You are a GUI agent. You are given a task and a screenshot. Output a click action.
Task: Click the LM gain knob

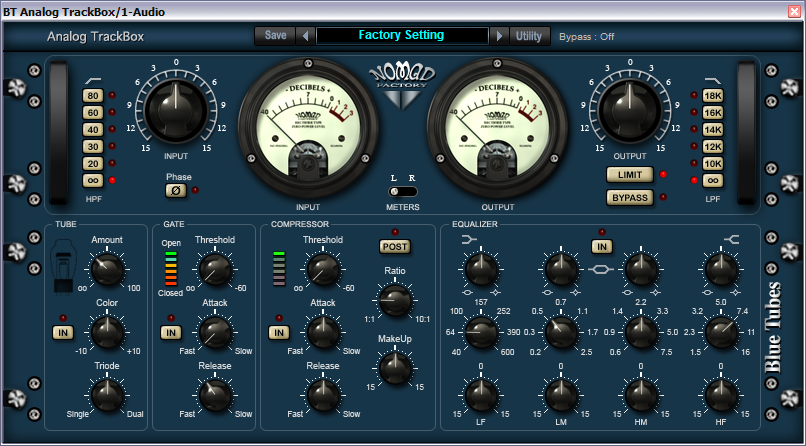pyautogui.click(x=561, y=395)
